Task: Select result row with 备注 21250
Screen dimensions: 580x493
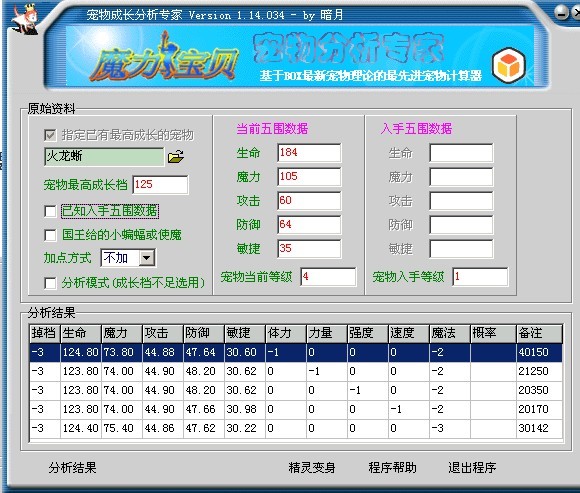Action: click(x=296, y=371)
